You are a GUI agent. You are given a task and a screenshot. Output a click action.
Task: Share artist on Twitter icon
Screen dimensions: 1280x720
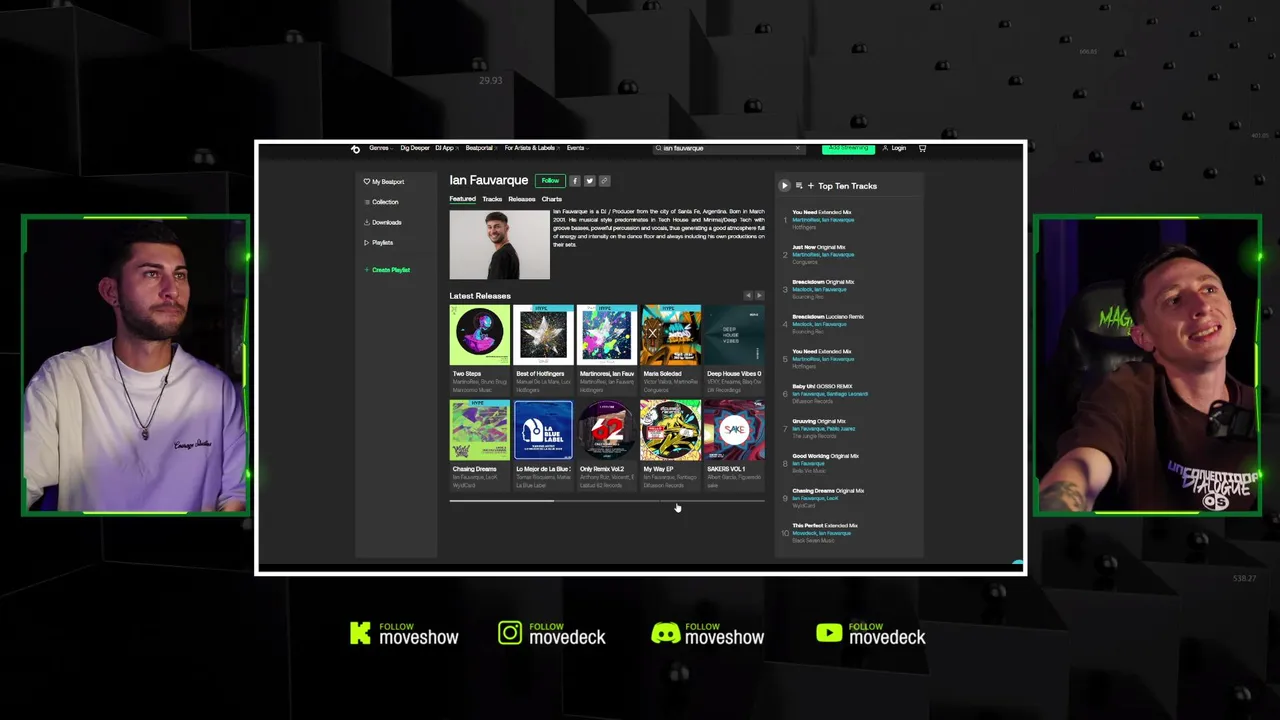[x=590, y=181]
